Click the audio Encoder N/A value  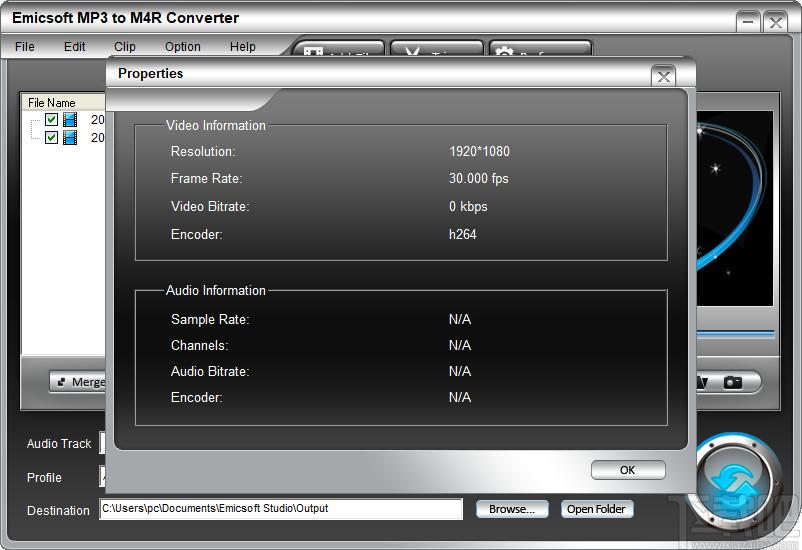click(x=460, y=398)
